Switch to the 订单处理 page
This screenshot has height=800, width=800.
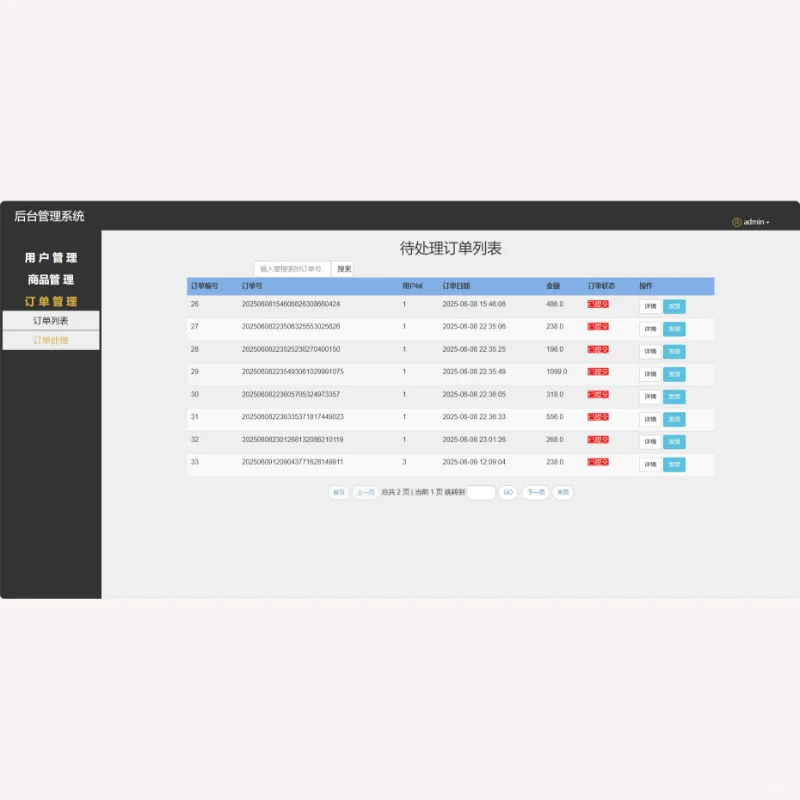click(50, 340)
